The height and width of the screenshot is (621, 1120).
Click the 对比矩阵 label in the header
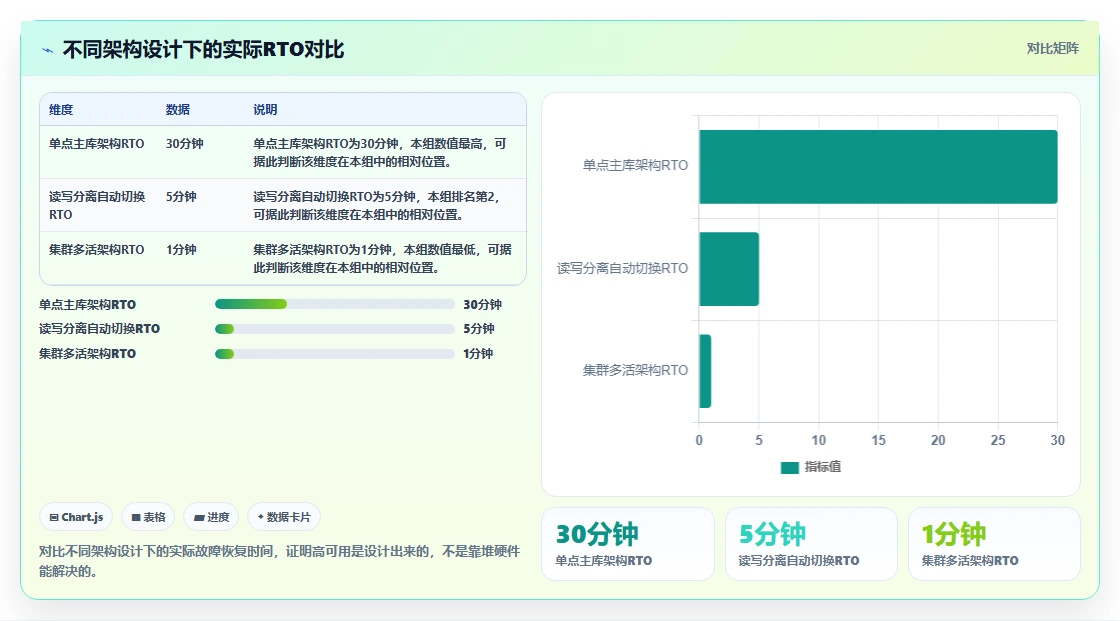[x=1052, y=49]
